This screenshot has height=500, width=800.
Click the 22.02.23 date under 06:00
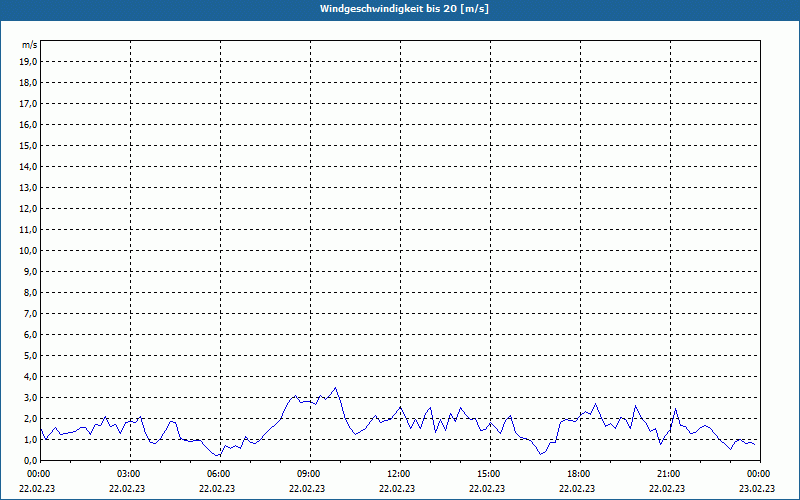[x=217, y=488]
